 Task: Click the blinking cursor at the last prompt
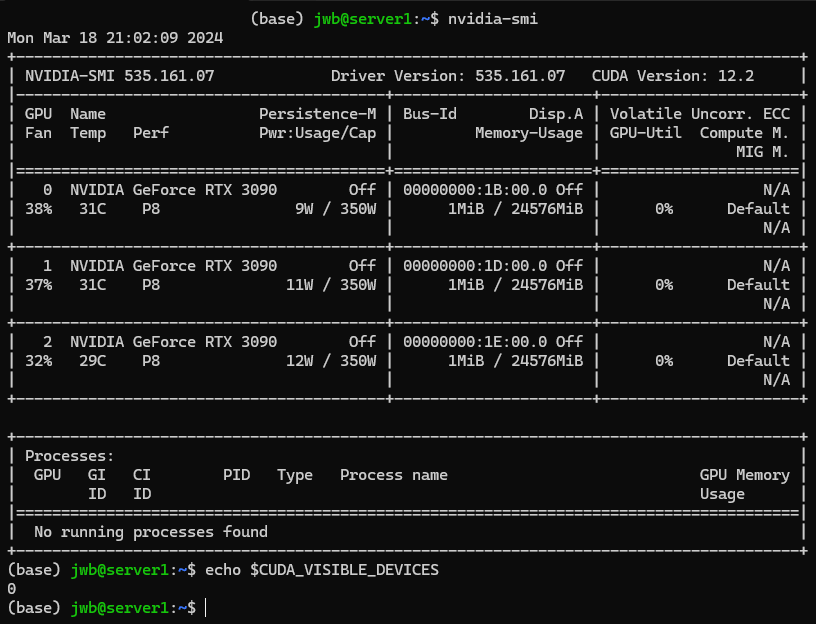pos(203,607)
